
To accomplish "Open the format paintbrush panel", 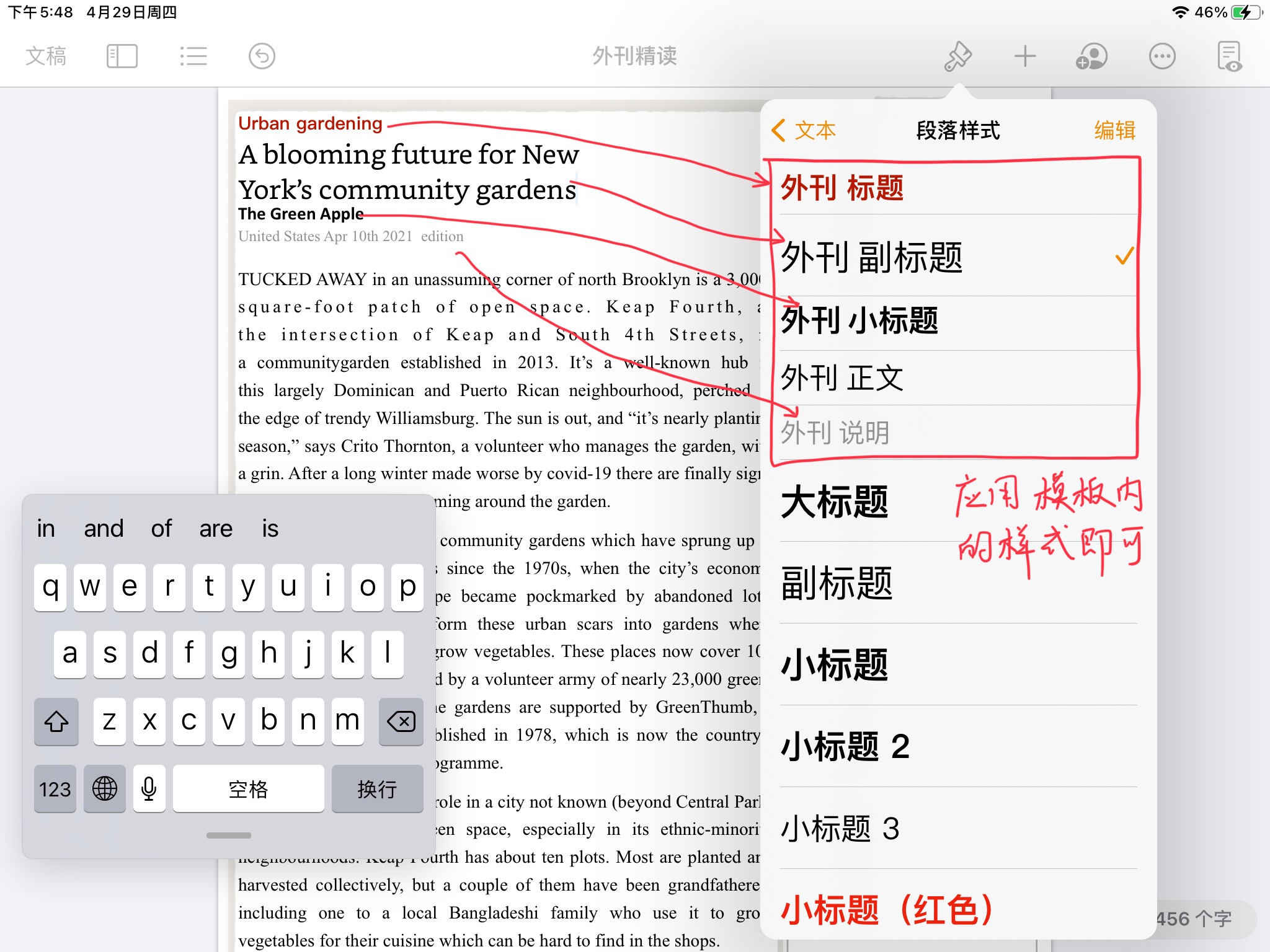I will [957, 56].
